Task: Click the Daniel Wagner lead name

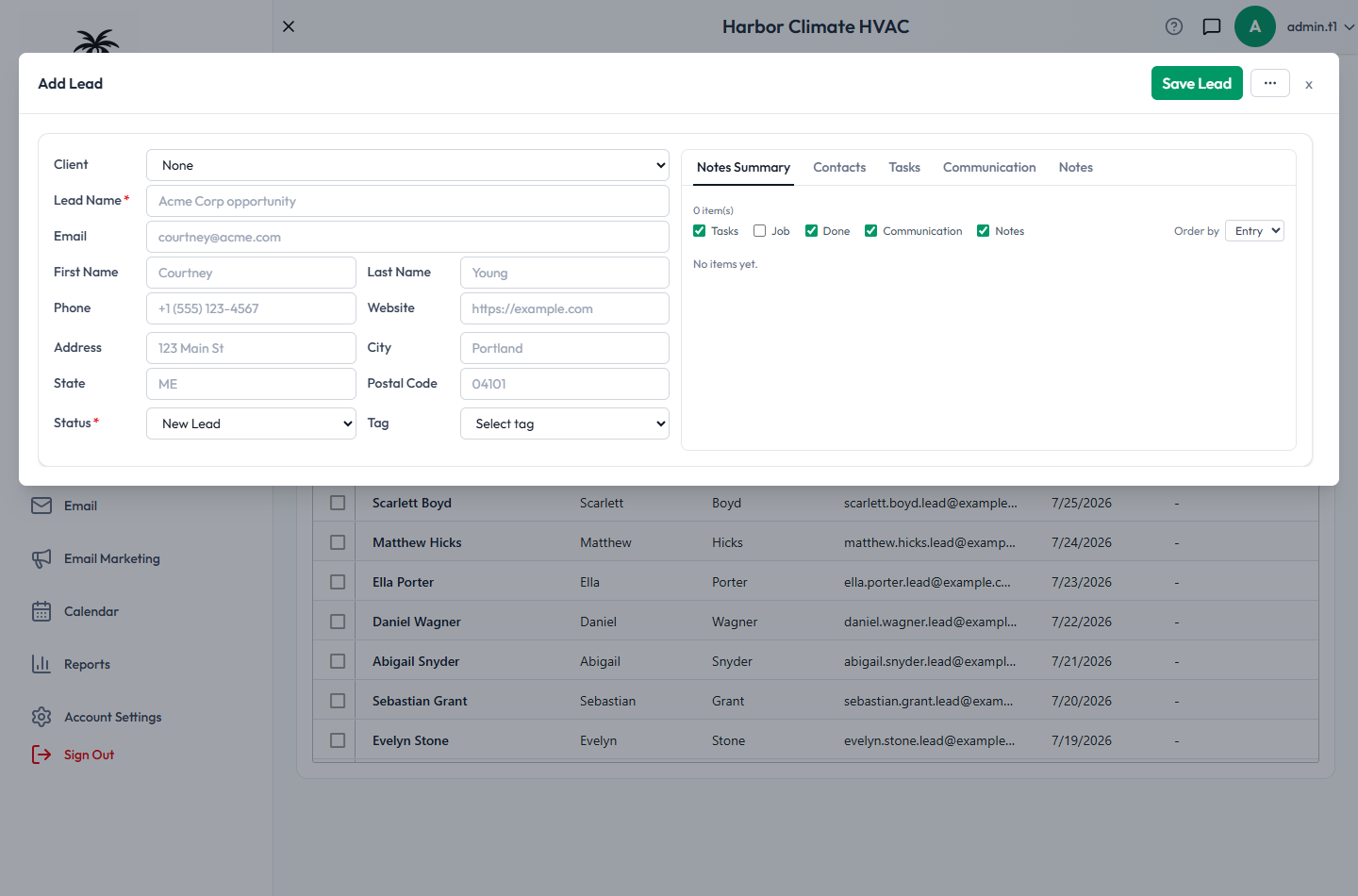Action: coord(417,622)
